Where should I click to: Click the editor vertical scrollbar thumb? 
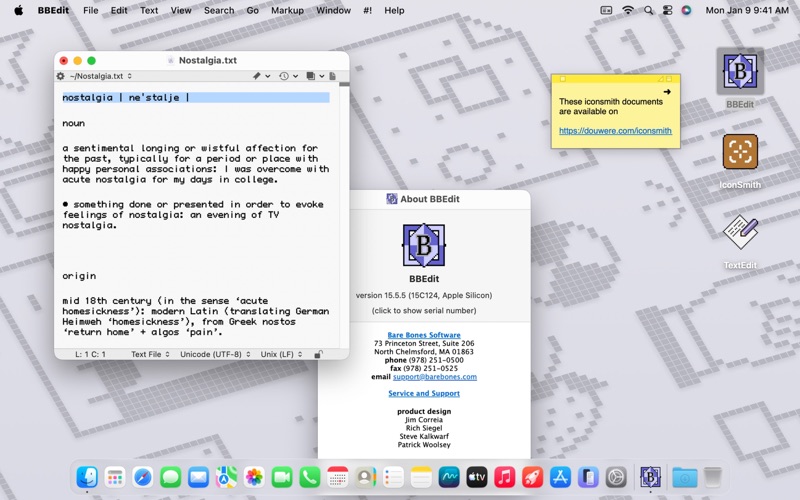coord(344,84)
